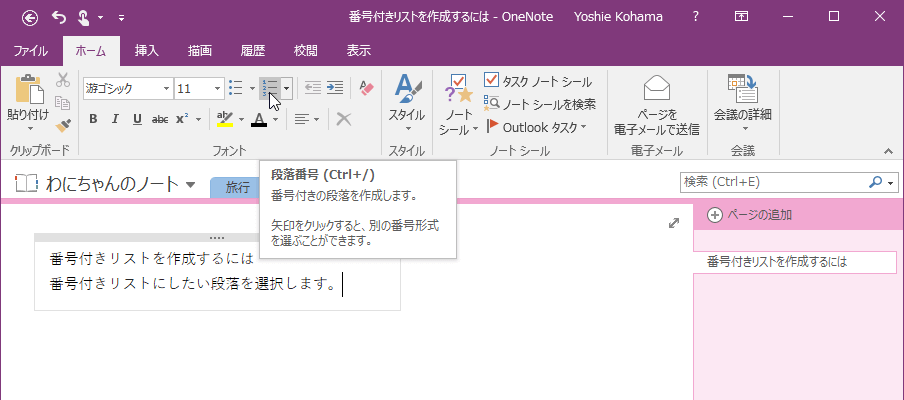
Task: Click the Copy icon
Action: point(63,103)
